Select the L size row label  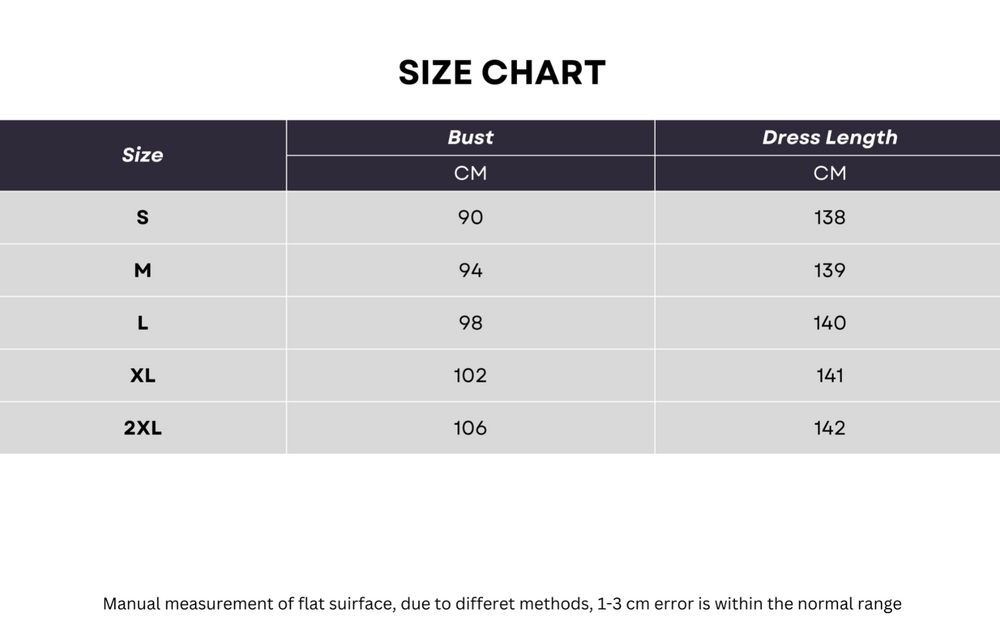(x=142, y=323)
